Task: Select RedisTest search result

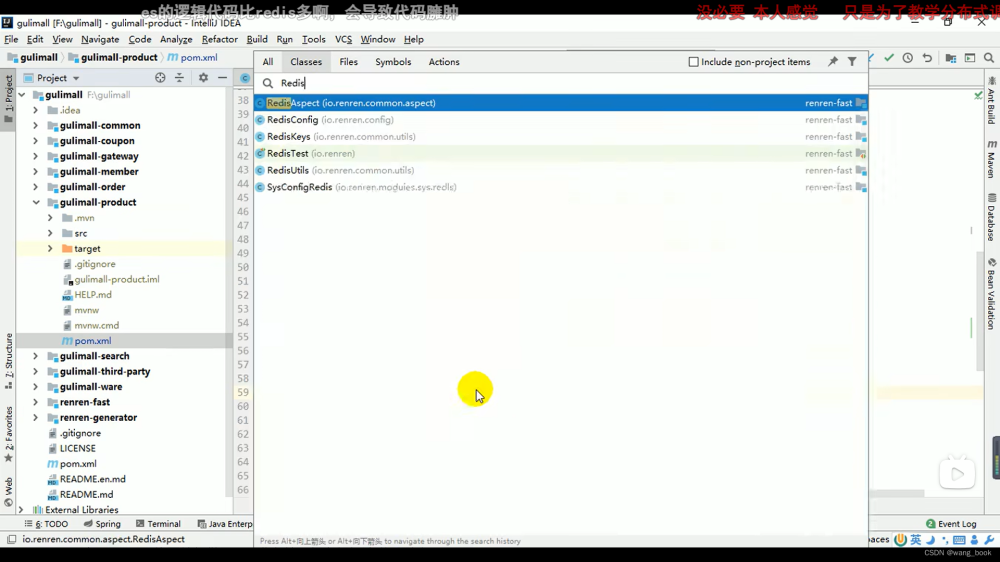Action: point(561,154)
